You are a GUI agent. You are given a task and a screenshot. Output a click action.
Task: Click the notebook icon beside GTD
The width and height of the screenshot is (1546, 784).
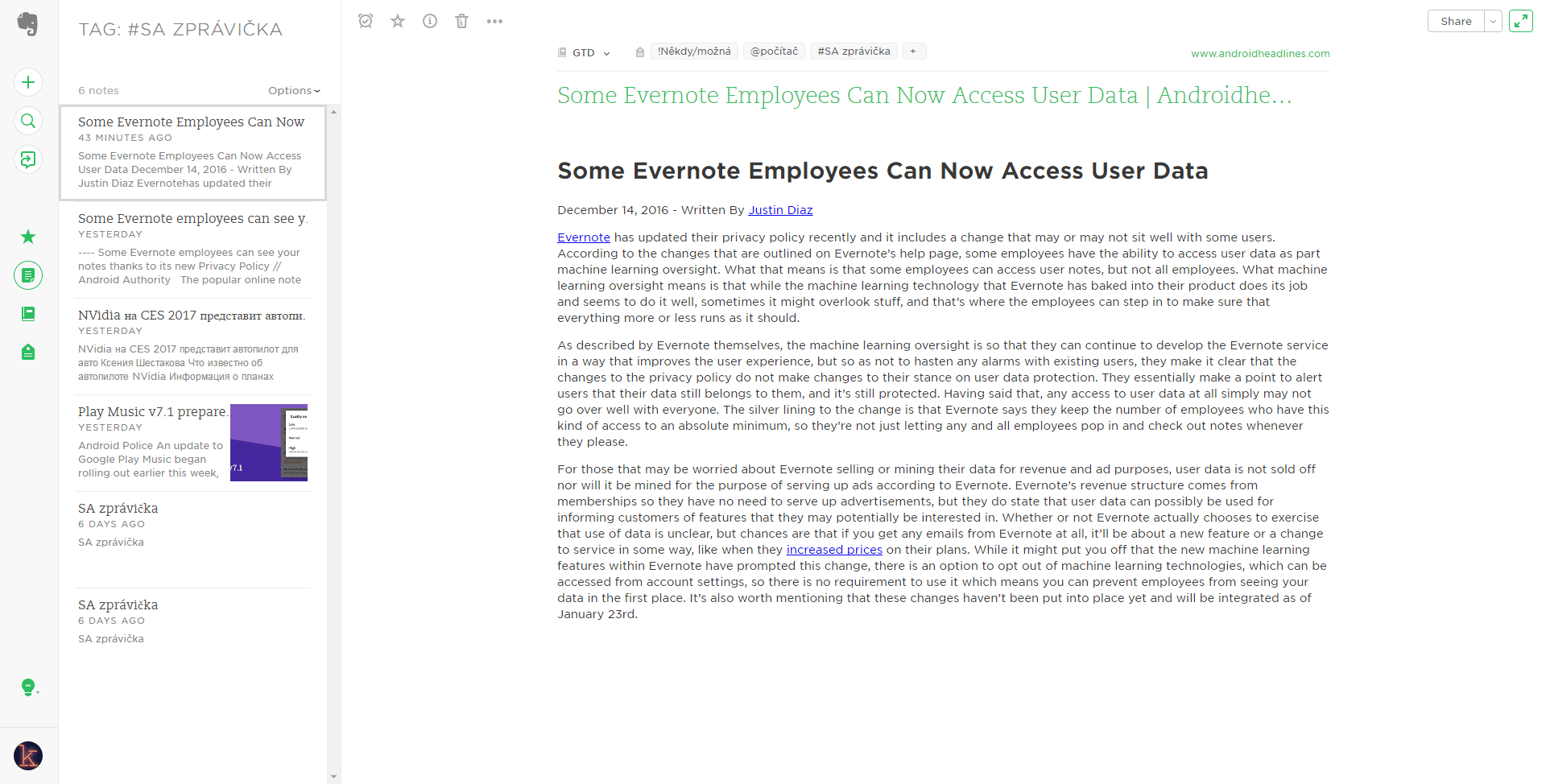pos(562,52)
